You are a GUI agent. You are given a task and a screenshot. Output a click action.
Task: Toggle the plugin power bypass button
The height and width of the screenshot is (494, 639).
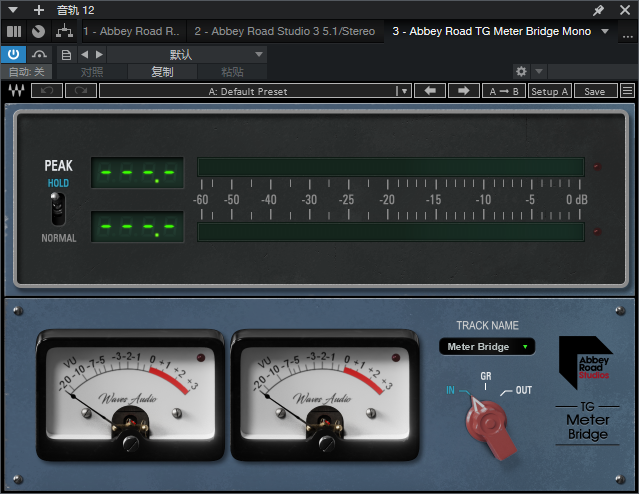[13, 54]
